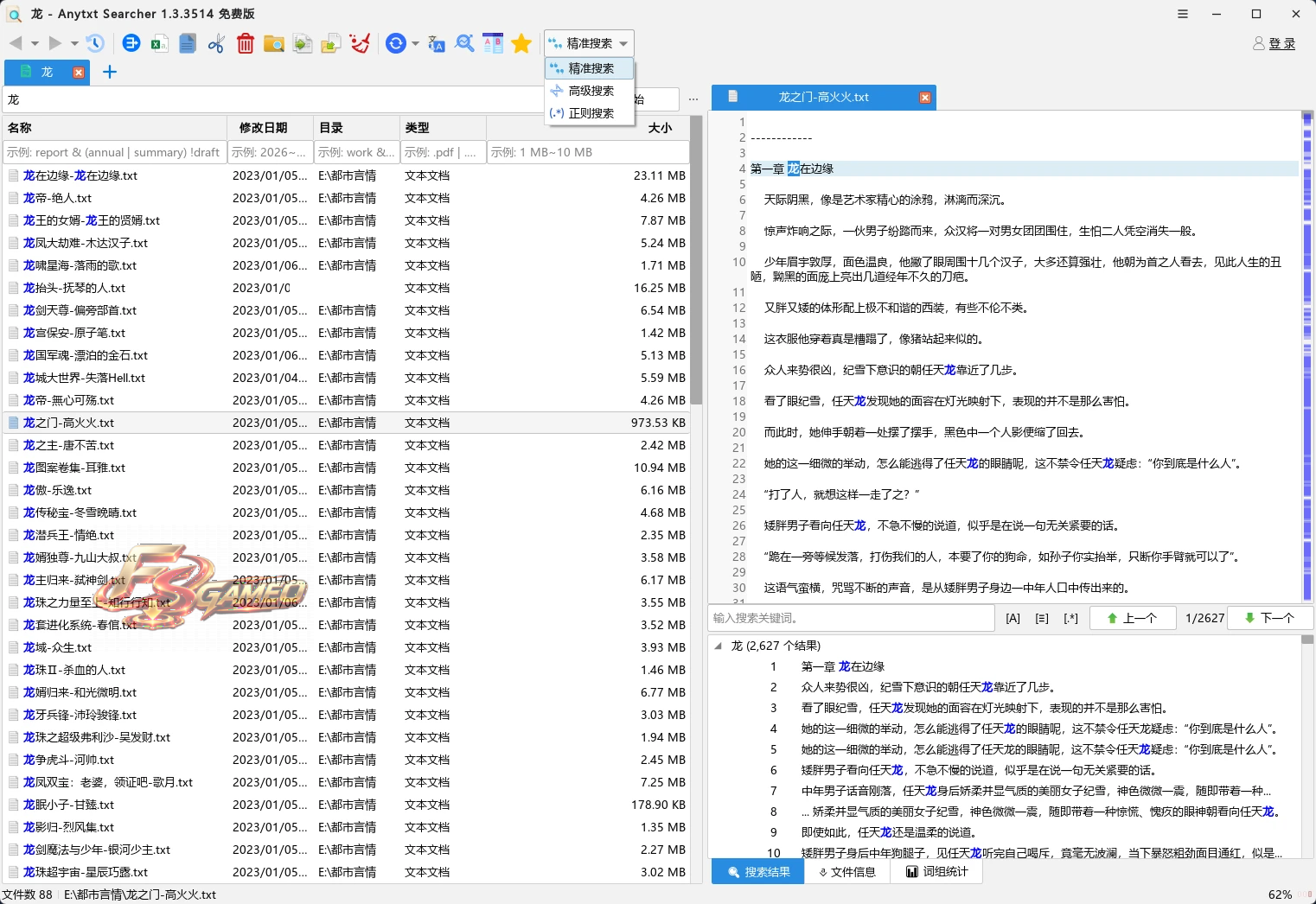This screenshot has height=904, width=1316.
Task: Select file 龙城大世界-失落Hell.txt
Action: coord(346,378)
